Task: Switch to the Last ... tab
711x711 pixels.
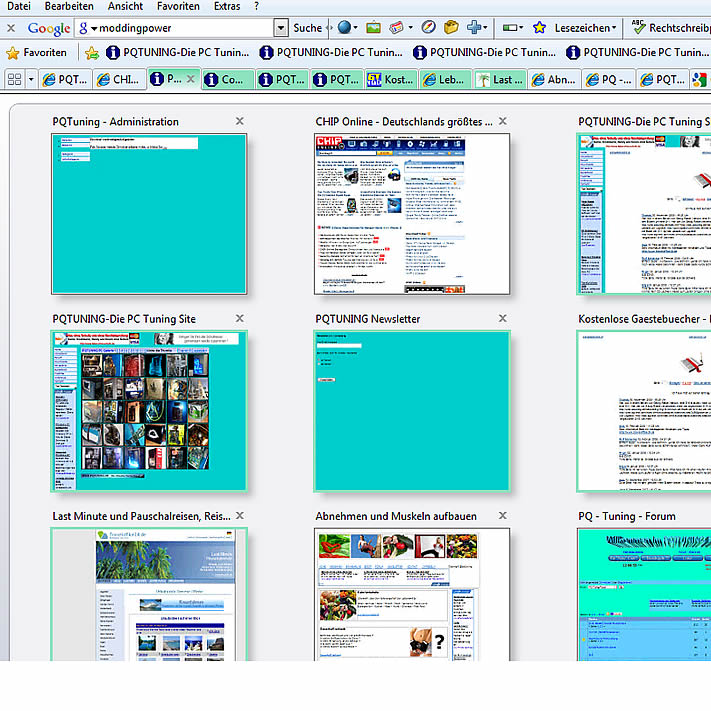Action: 500,80
